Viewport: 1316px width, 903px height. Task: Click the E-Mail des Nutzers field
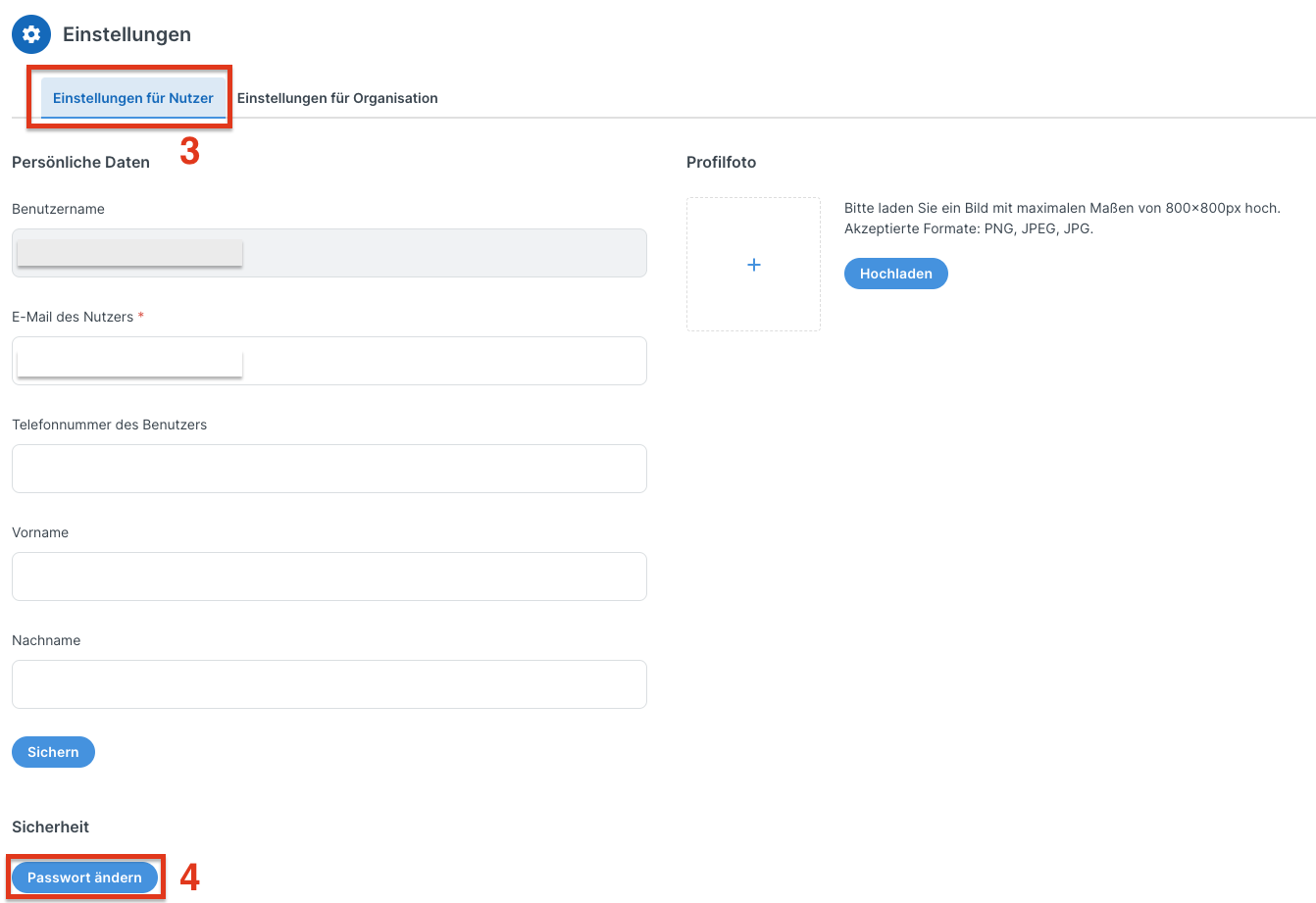click(x=329, y=361)
